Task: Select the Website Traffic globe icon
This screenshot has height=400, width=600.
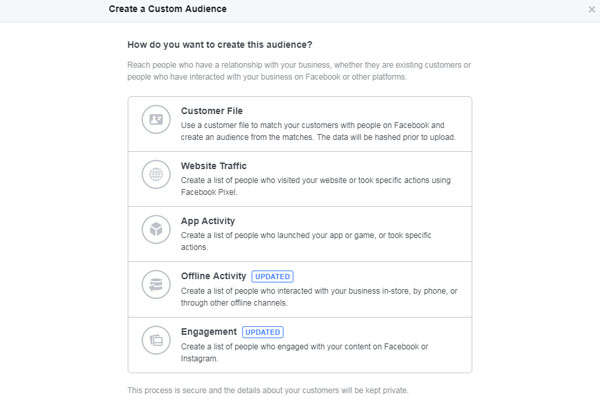Action: coord(156,175)
